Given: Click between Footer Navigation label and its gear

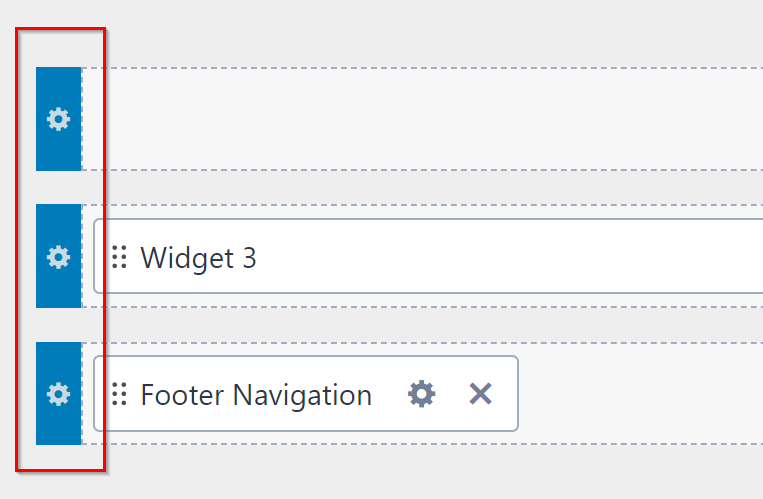Looking at the screenshot, I should [x=389, y=394].
